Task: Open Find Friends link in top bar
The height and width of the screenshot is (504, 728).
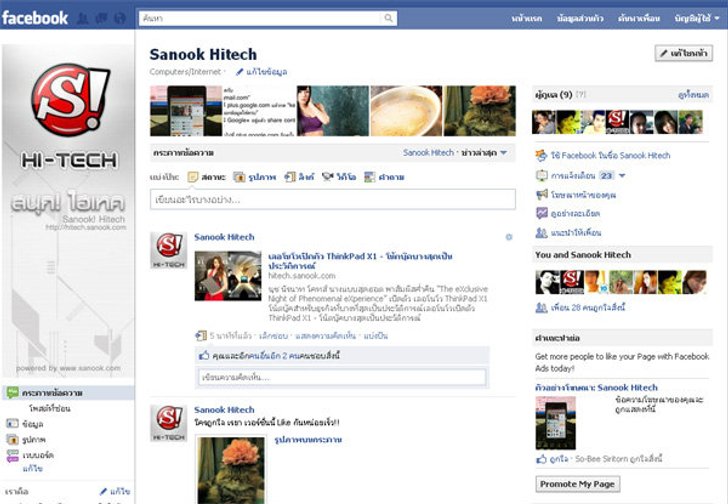Action: coord(639,19)
